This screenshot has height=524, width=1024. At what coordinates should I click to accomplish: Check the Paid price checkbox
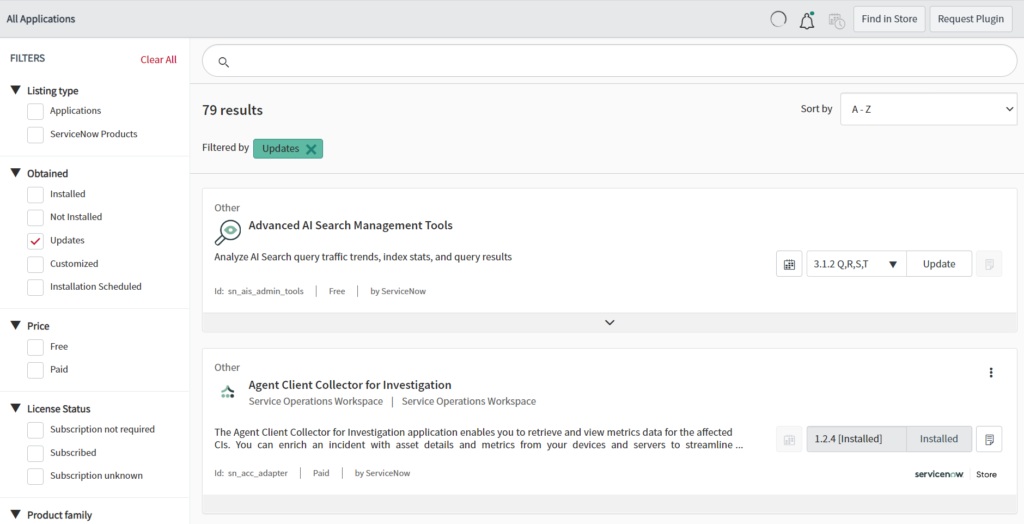coord(35,370)
